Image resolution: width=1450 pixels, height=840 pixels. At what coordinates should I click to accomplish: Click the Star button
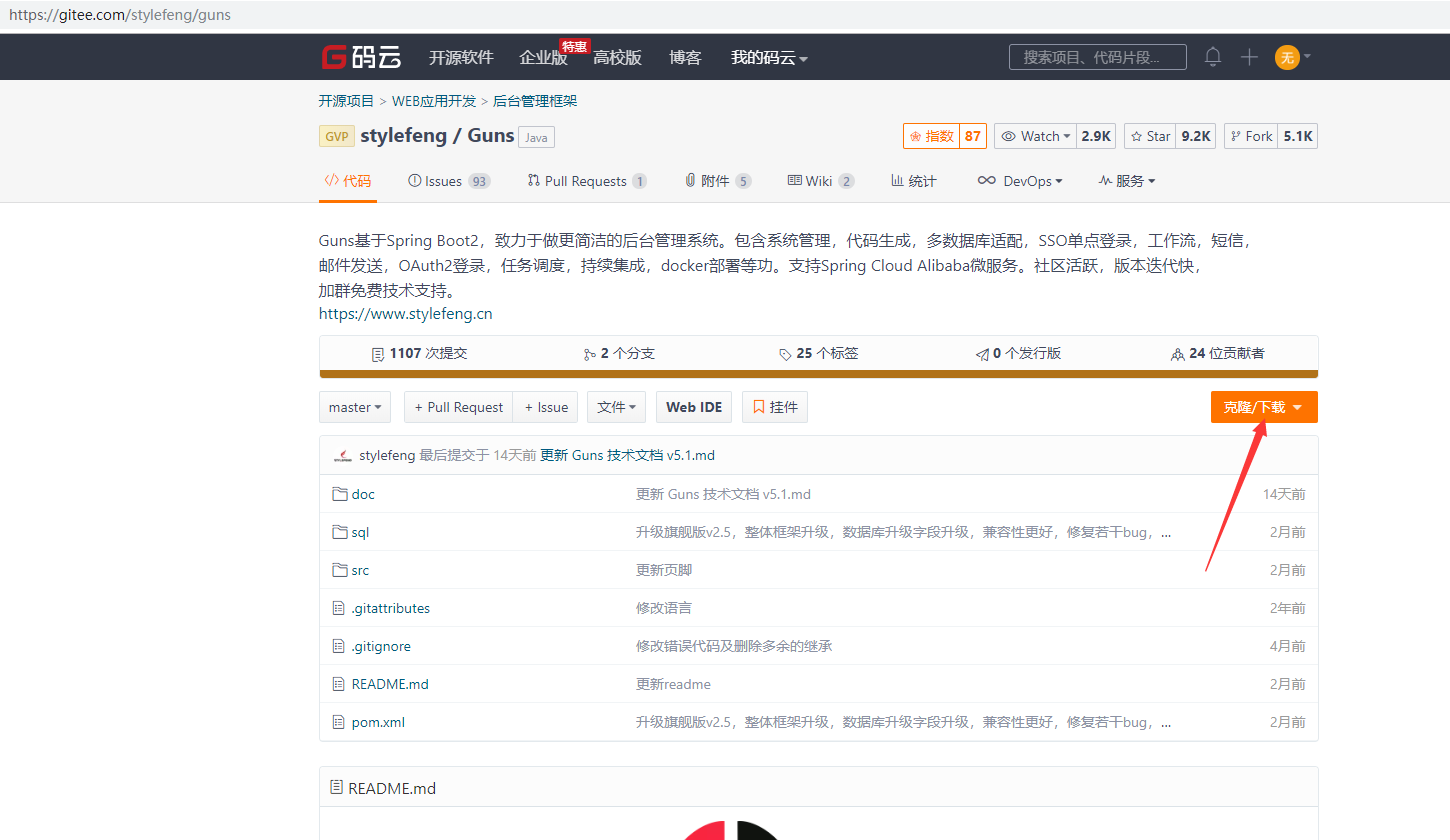[1151, 136]
